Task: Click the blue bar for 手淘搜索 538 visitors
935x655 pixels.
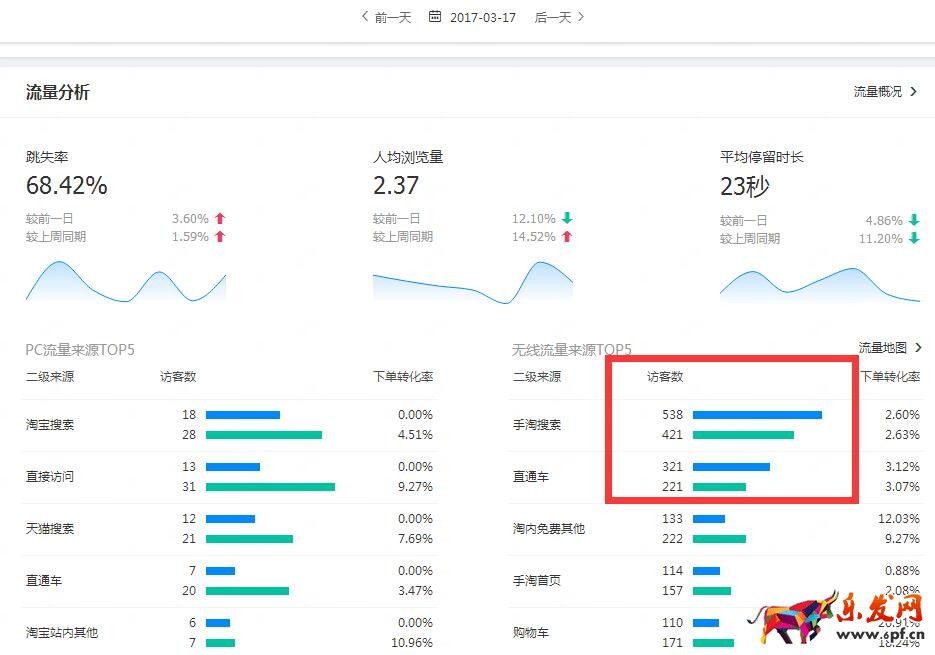Action: [757, 415]
